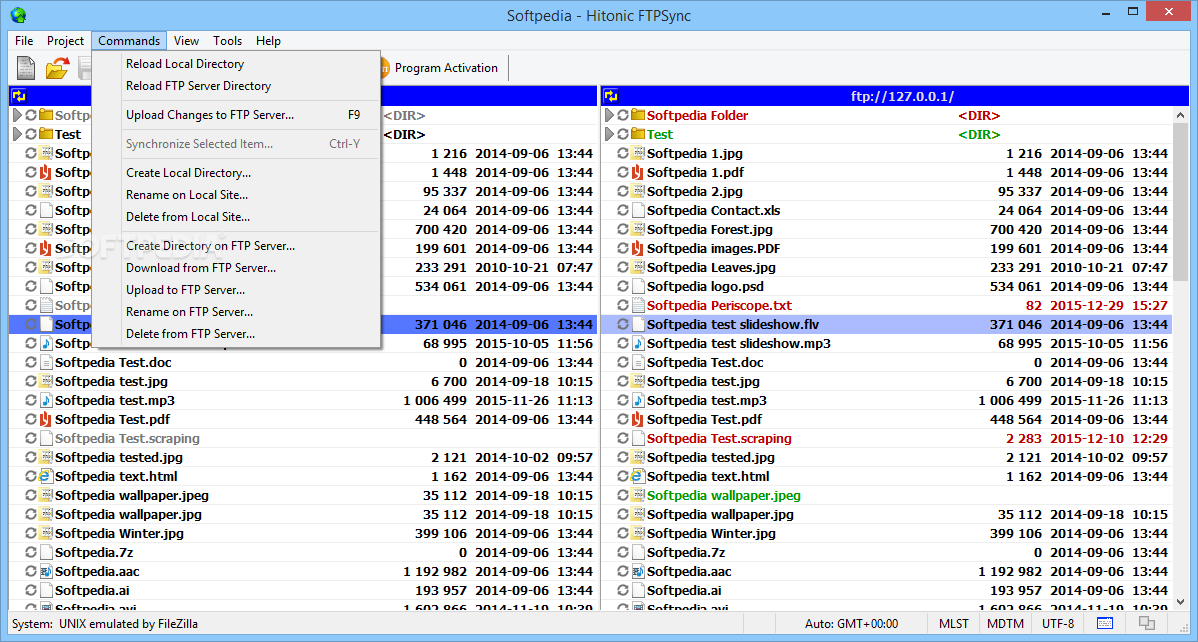Choose Create Local Directory command

tap(235, 173)
